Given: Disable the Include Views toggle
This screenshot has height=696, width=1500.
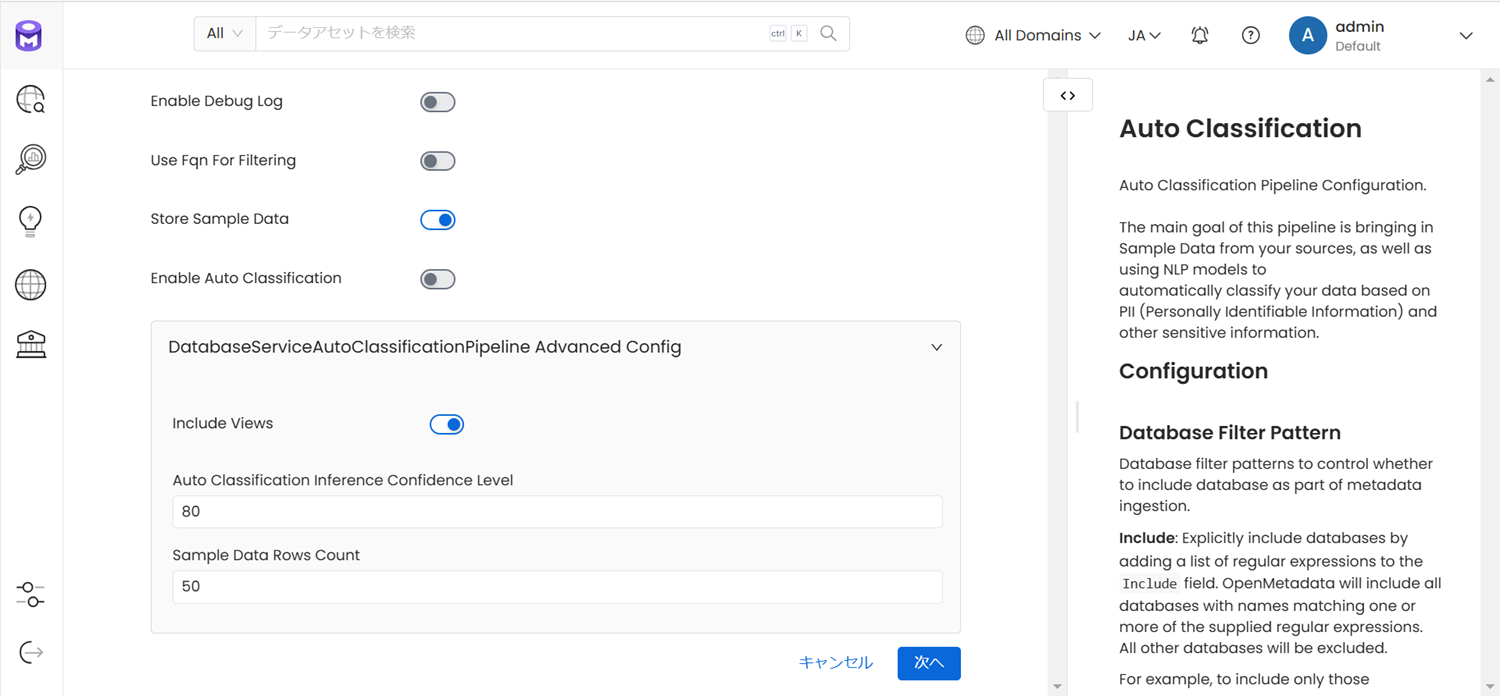Looking at the screenshot, I should (446, 425).
